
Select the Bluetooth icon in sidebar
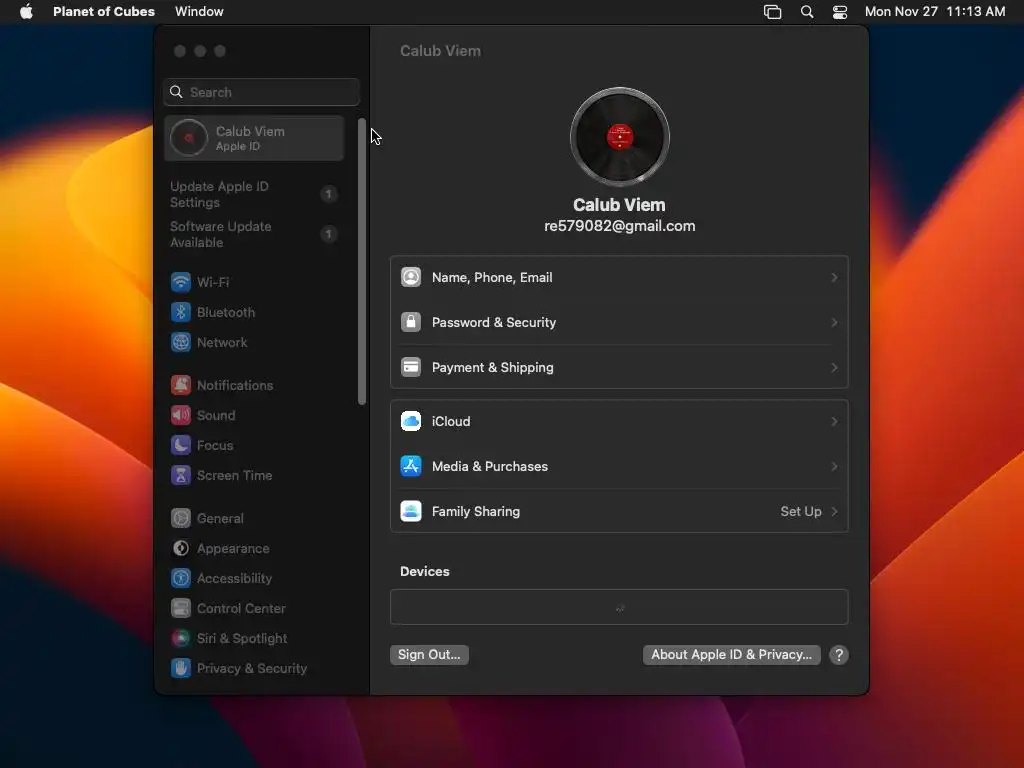click(x=181, y=312)
